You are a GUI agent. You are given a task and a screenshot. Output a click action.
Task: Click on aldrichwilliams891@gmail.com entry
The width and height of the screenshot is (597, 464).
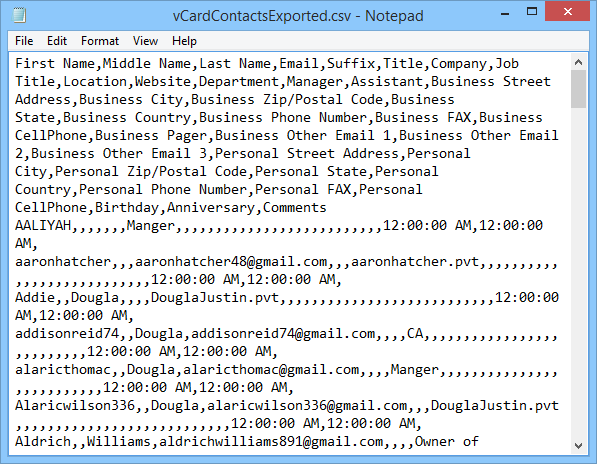pos(271,442)
